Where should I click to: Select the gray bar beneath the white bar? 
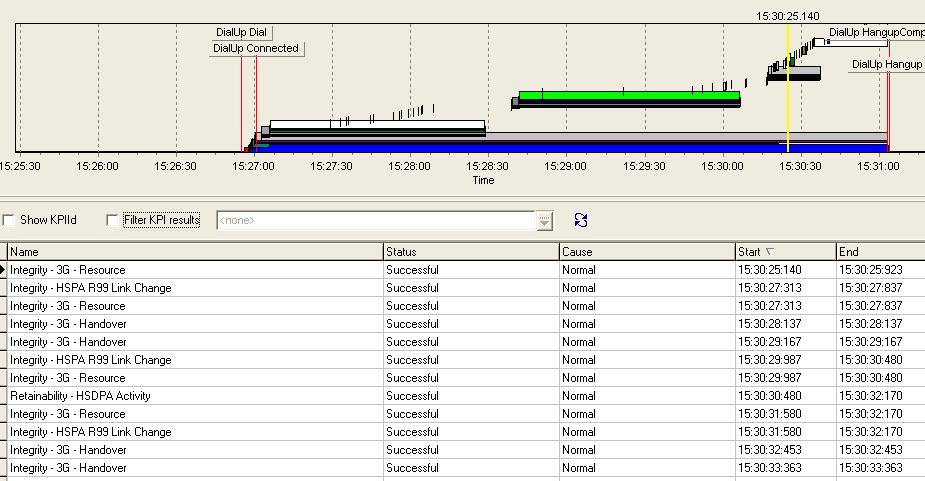point(572,137)
